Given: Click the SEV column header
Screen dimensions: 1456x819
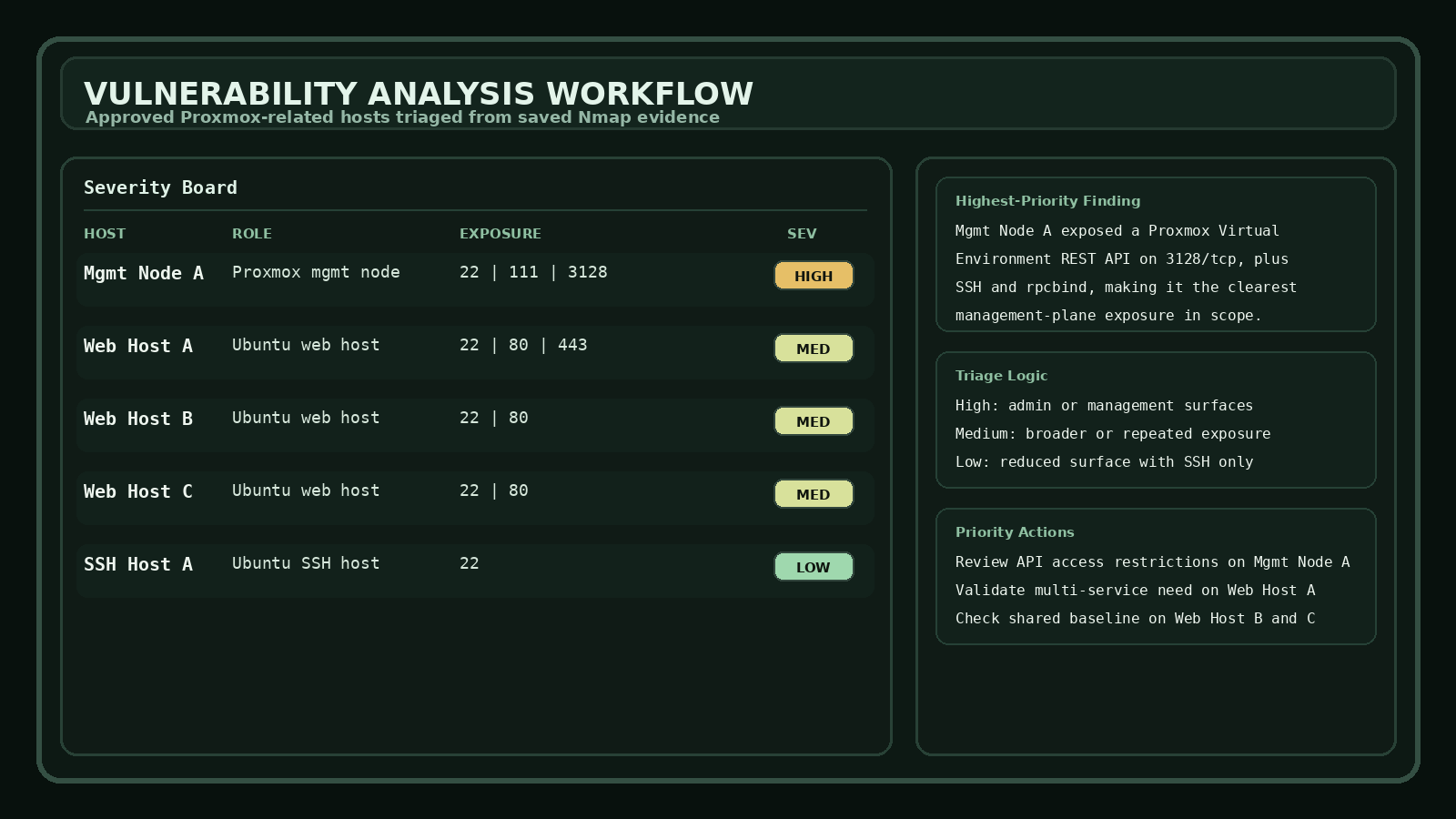Looking at the screenshot, I should 802,234.
